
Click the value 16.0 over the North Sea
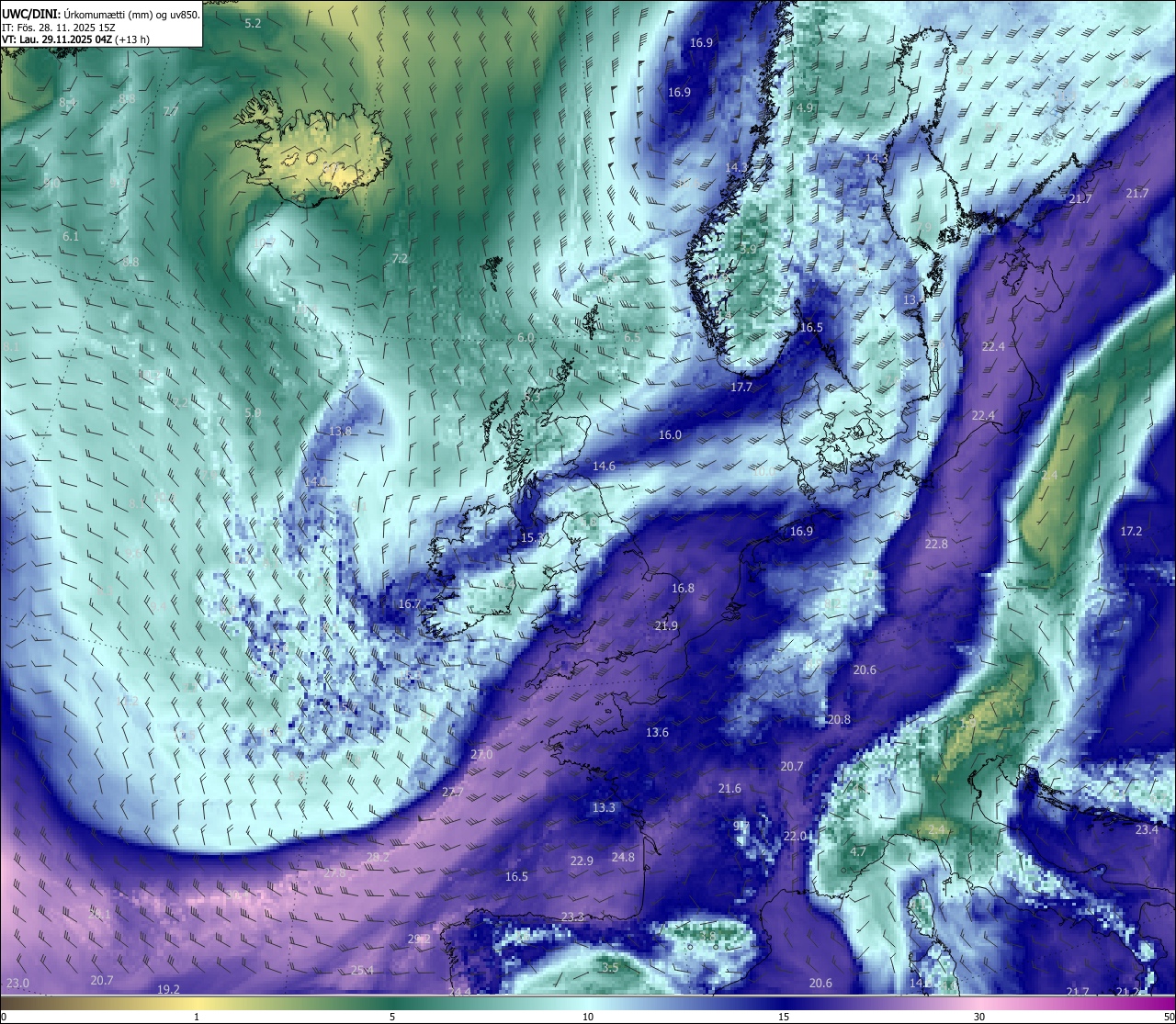click(671, 434)
